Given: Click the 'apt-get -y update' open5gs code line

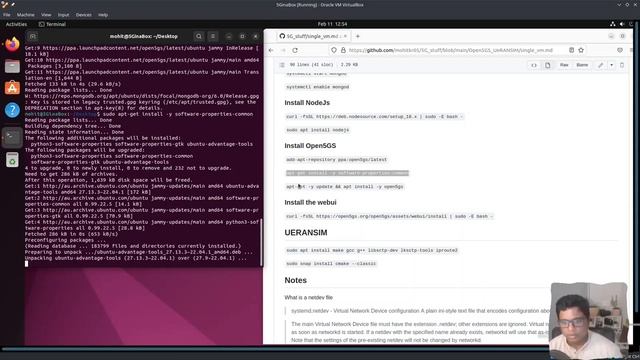Looking at the screenshot, I should tap(345, 187).
